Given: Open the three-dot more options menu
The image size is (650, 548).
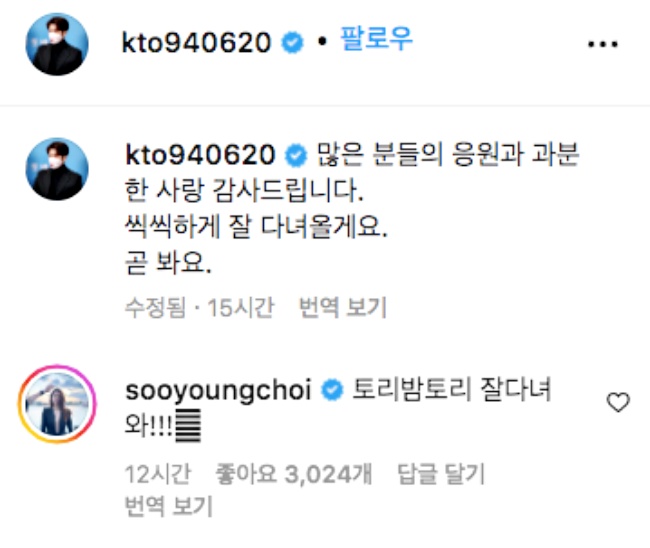Looking at the screenshot, I should 603,44.
